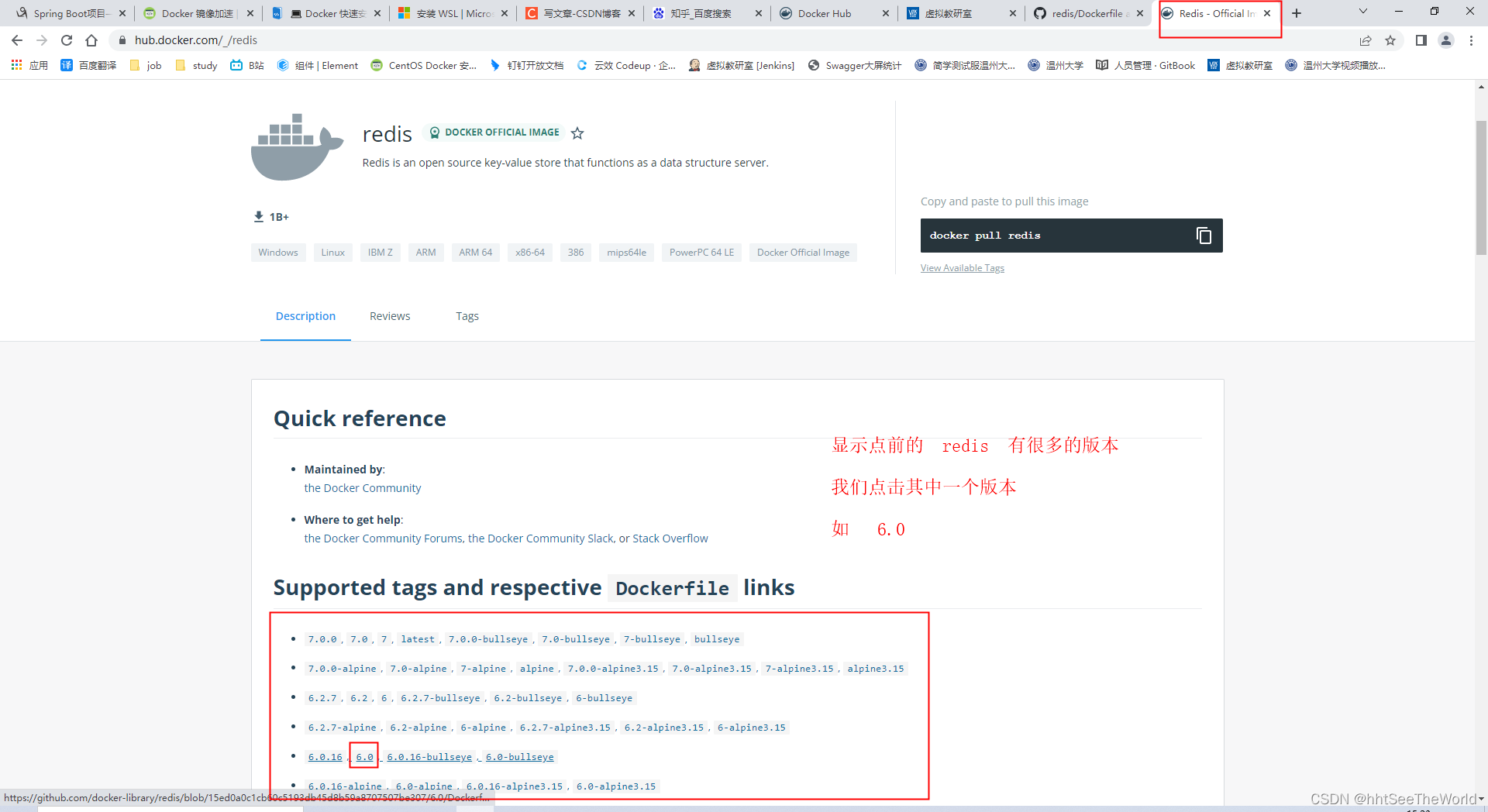Open the 7-bullseye tag link
Image resolution: width=1488 pixels, height=812 pixels.
(652, 639)
